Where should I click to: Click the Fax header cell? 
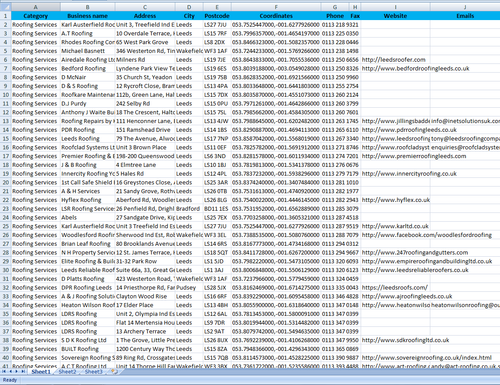click(x=355, y=16)
